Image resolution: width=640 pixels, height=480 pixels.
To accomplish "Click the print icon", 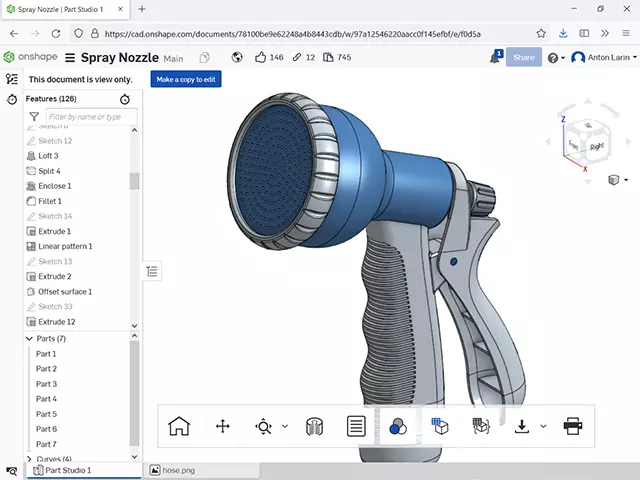I will [573, 427].
